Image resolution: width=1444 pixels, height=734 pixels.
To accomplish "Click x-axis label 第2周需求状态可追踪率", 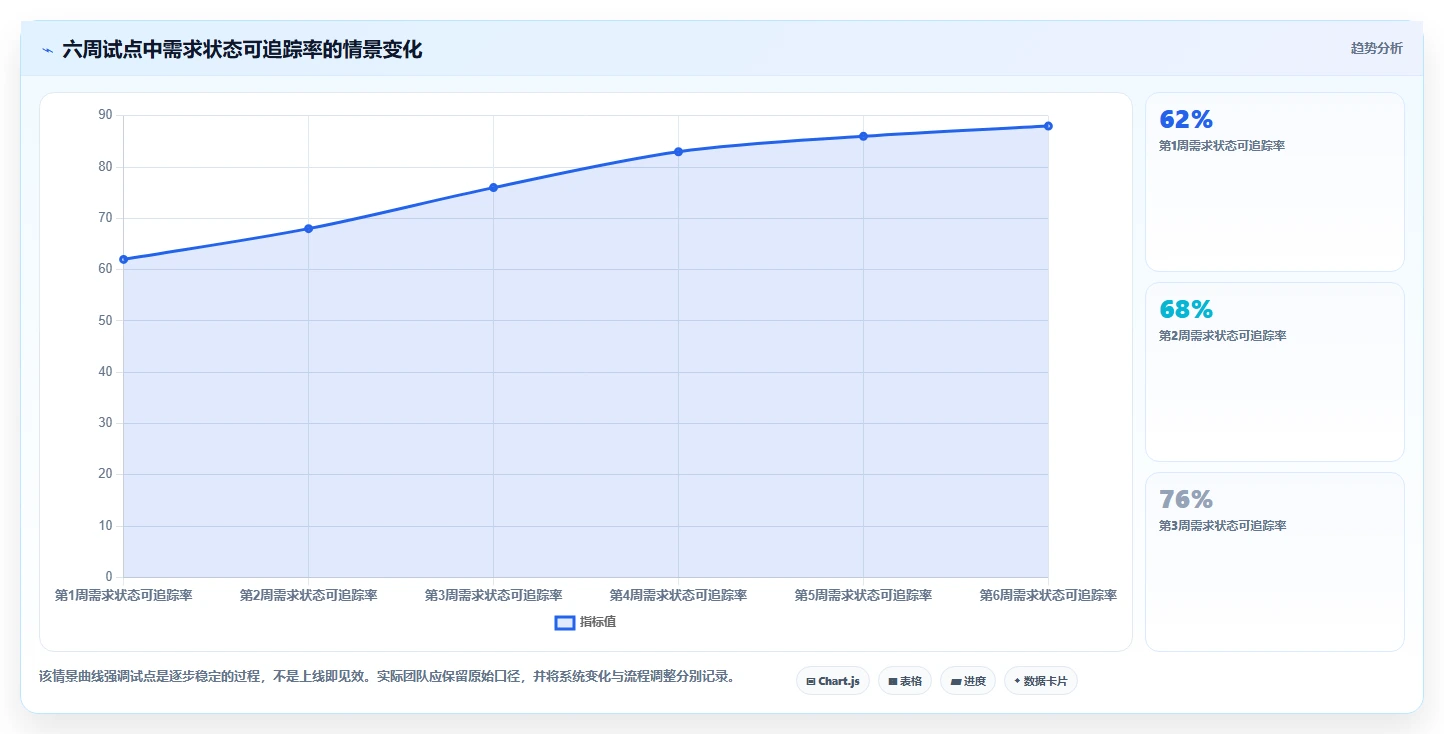I will point(308,595).
